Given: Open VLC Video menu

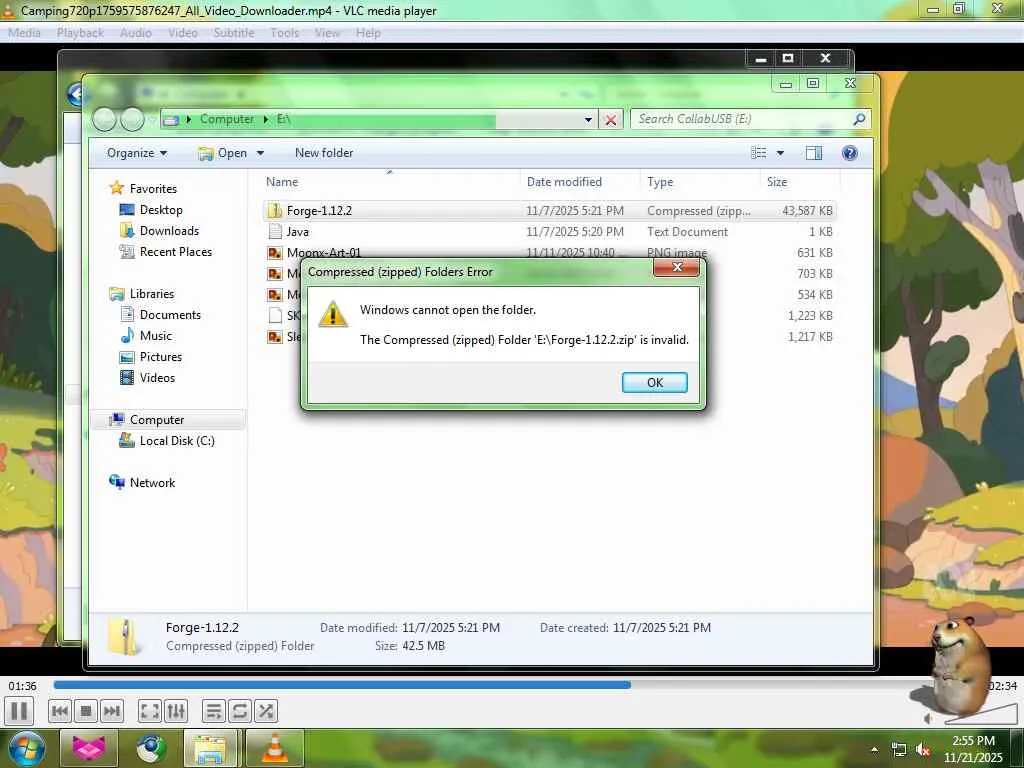Looking at the screenshot, I should tap(182, 33).
